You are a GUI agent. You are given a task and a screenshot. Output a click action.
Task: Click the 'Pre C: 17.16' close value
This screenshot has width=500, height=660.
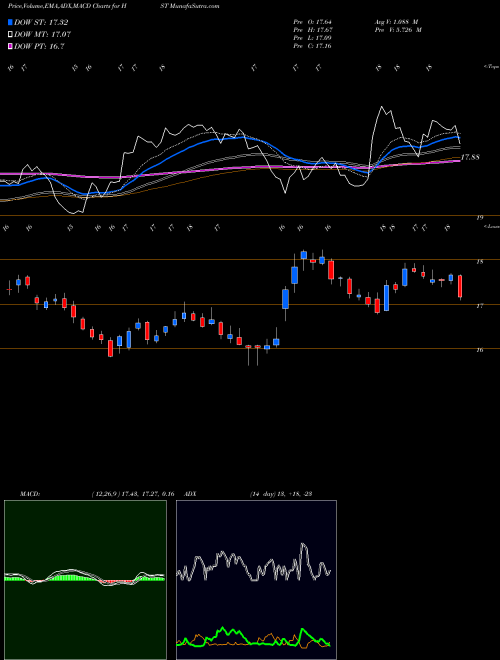point(313,46)
